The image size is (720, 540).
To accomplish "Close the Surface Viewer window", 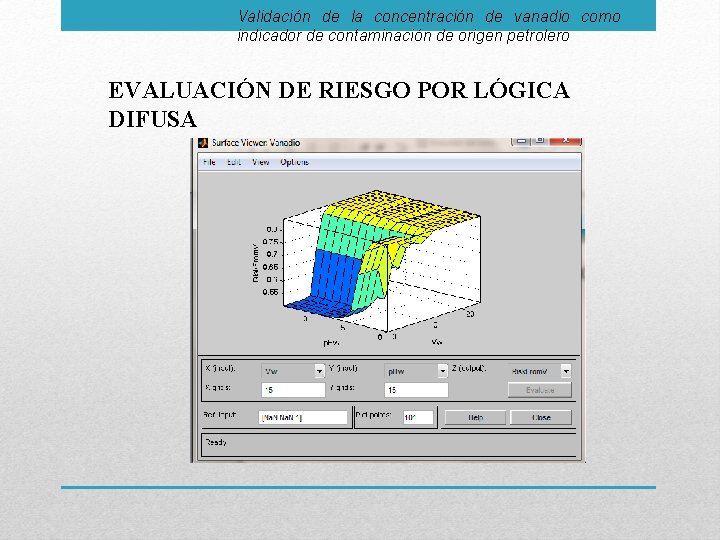I will [x=566, y=140].
